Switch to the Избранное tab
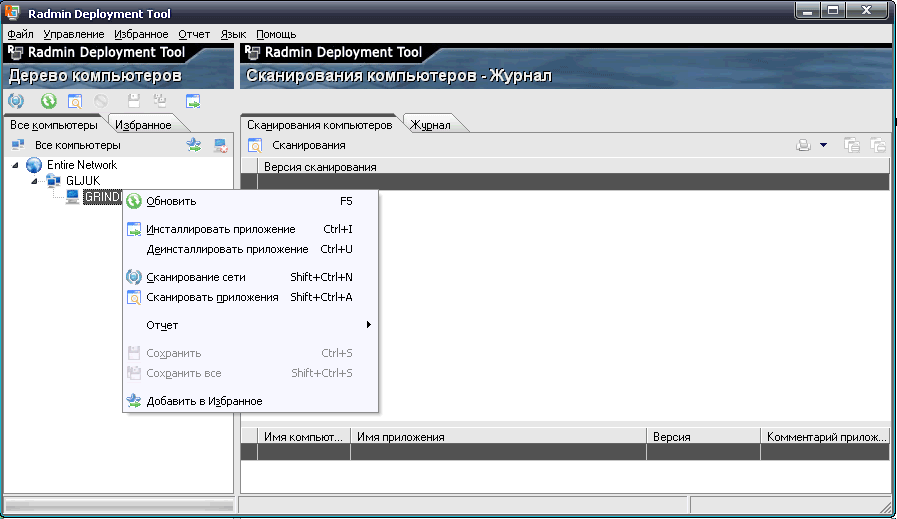This screenshot has height=519, width=897. coord(143,125)
